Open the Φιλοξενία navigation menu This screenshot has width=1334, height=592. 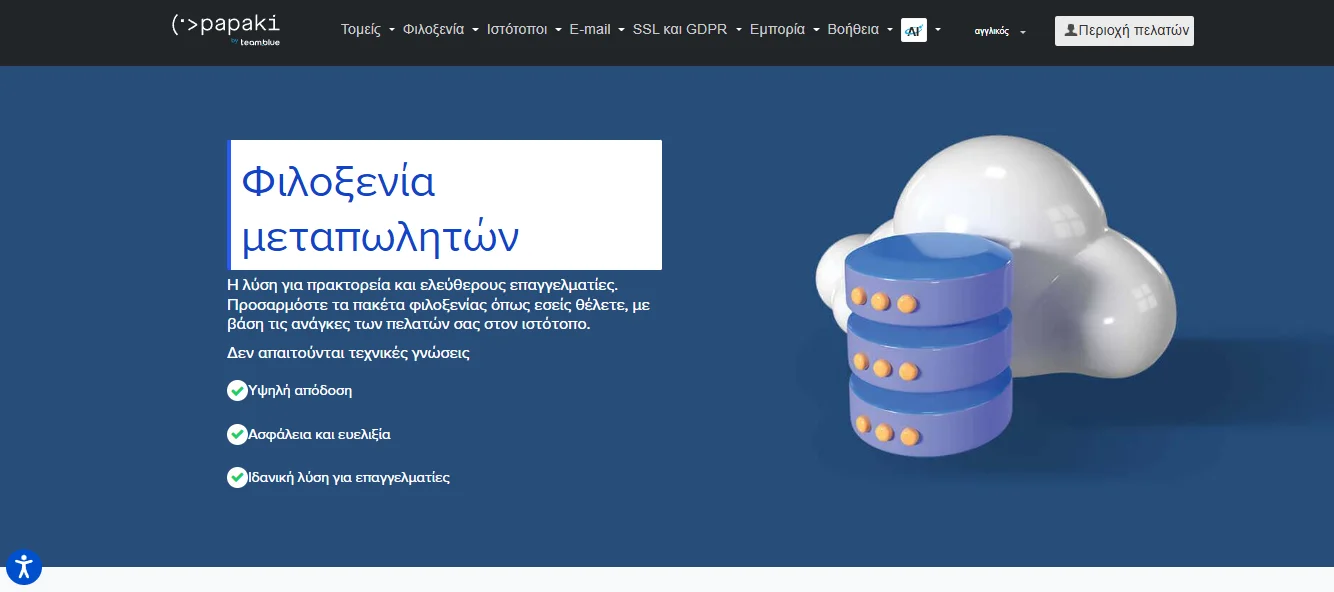pyautogui.click(x=441, y=30)
